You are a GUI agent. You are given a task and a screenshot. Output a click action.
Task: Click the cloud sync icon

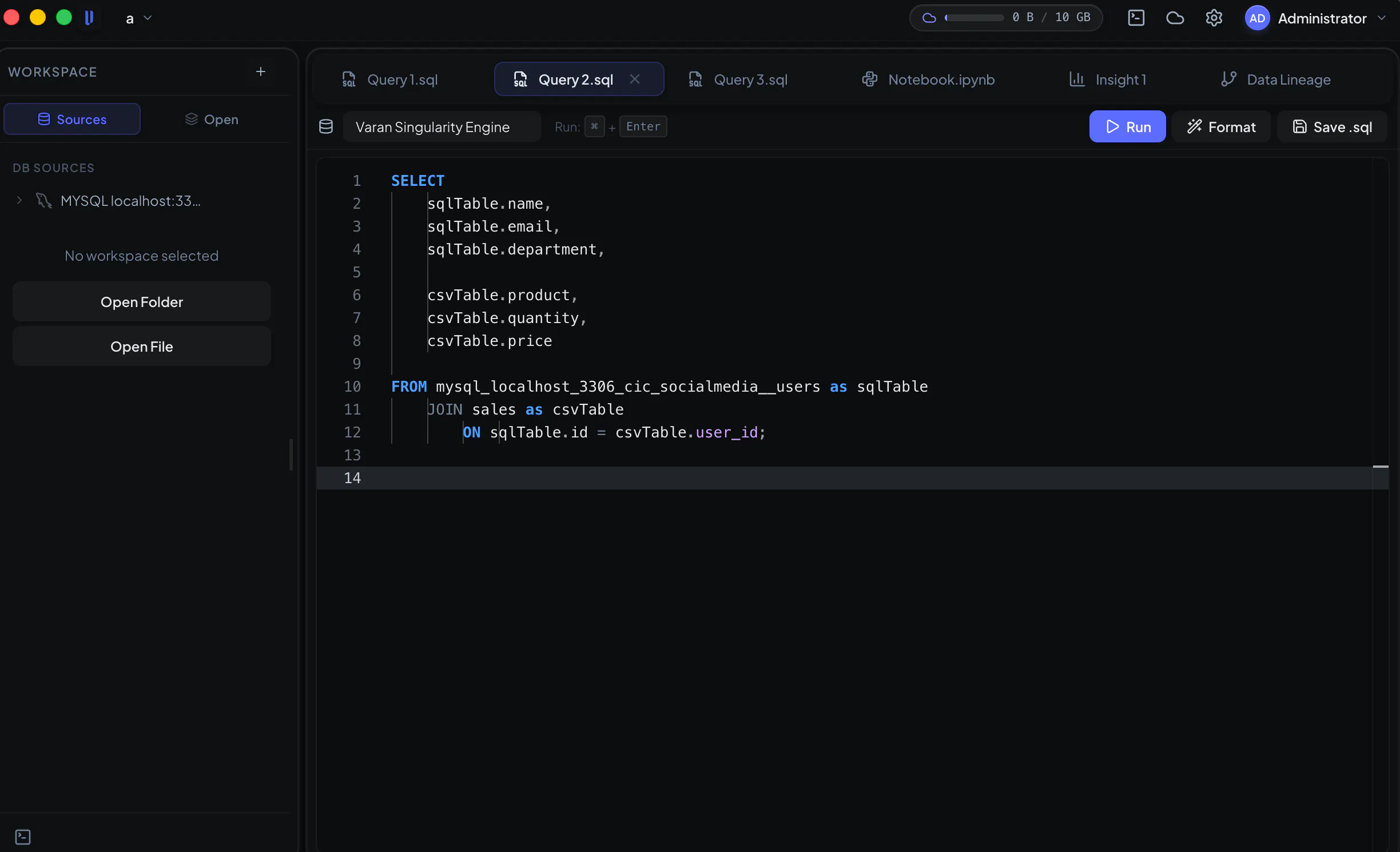click(1175, 18)
